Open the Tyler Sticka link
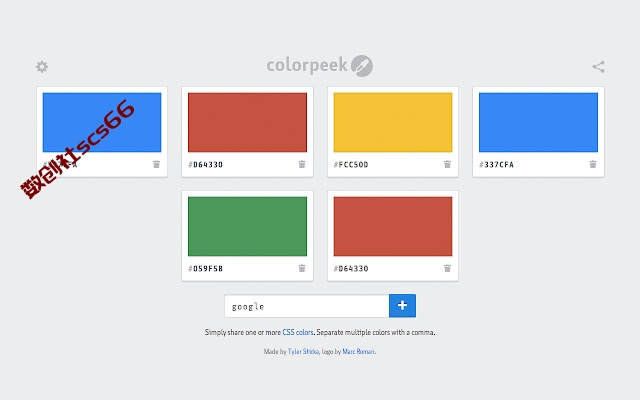This screenshot has height=400, width=640. [303, 351]
